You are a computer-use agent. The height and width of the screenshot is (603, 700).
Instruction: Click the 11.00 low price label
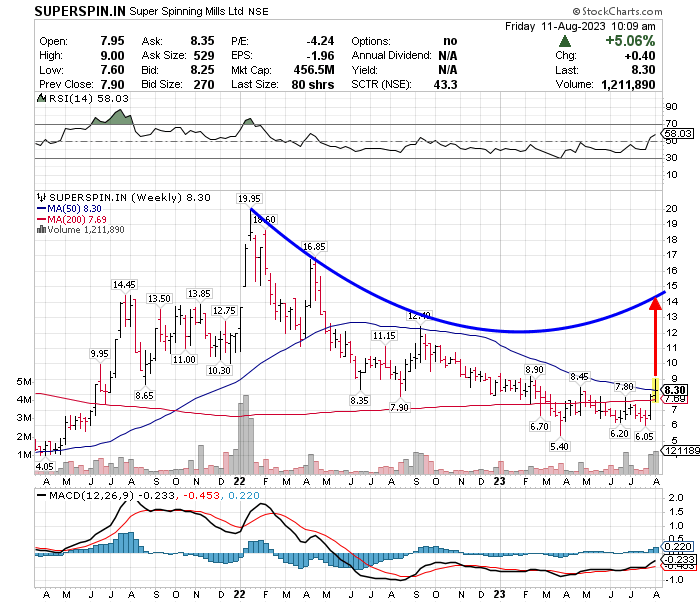coord(184,359)
